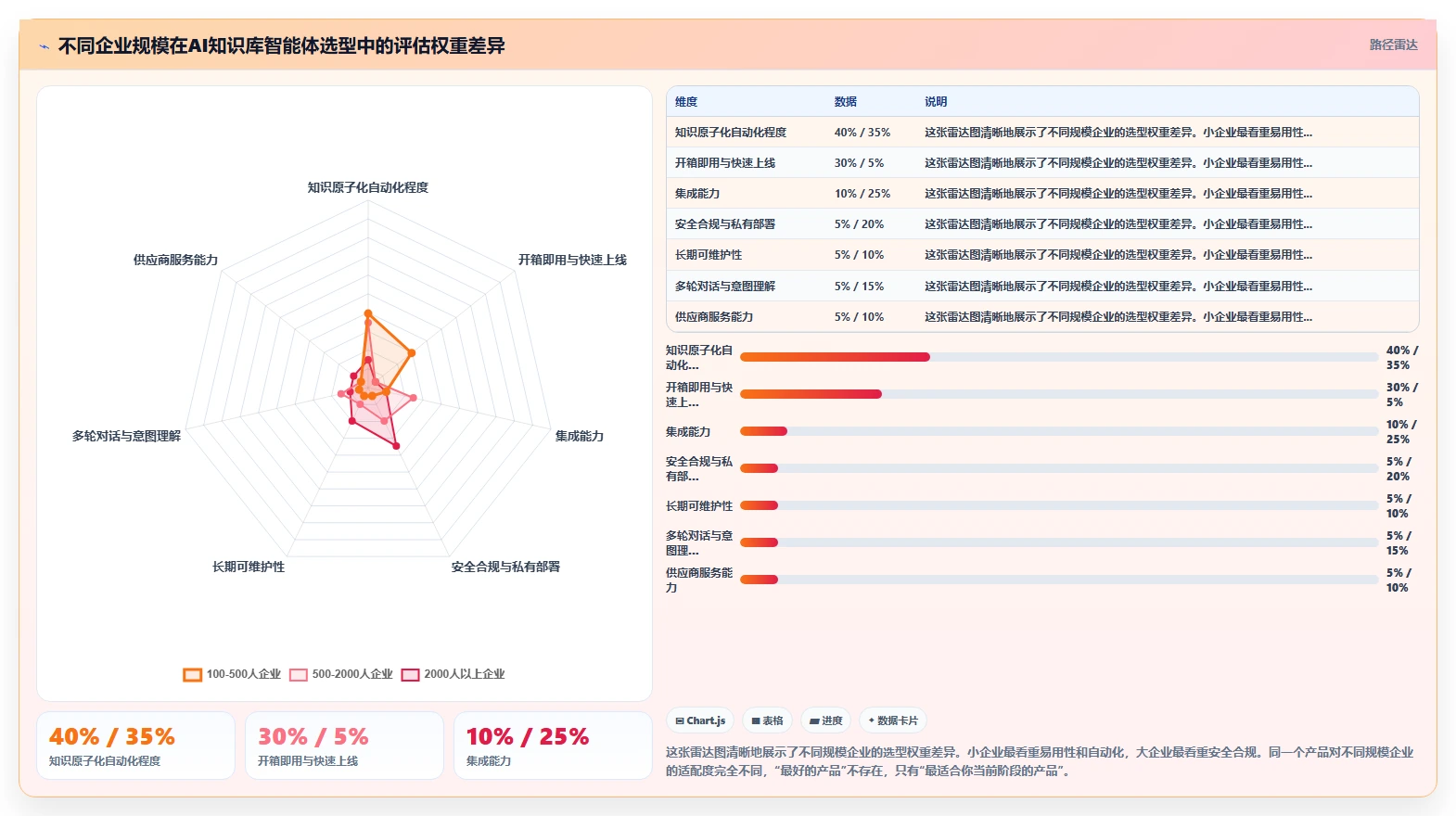Click the 集成能力 progress bar
The width and height of the screenshot is (1456, 816).
pos(1059,431)
